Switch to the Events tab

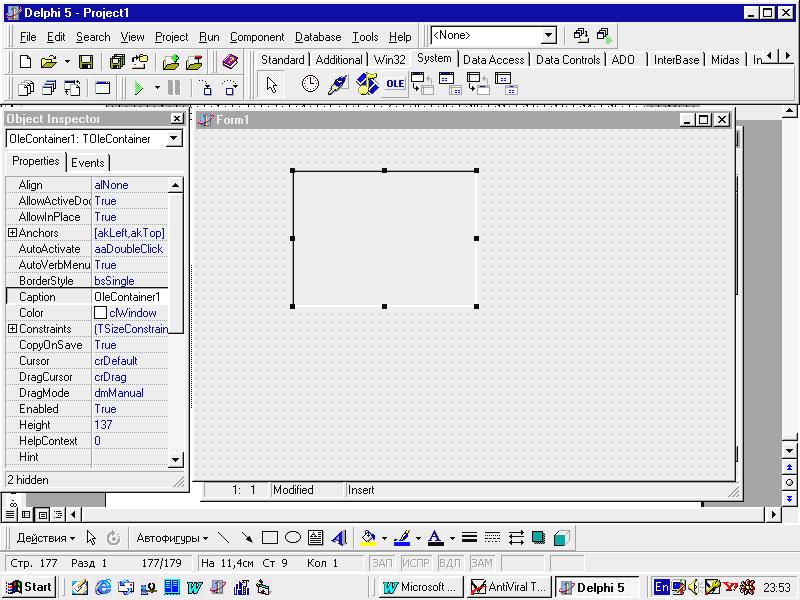point(87,163)
